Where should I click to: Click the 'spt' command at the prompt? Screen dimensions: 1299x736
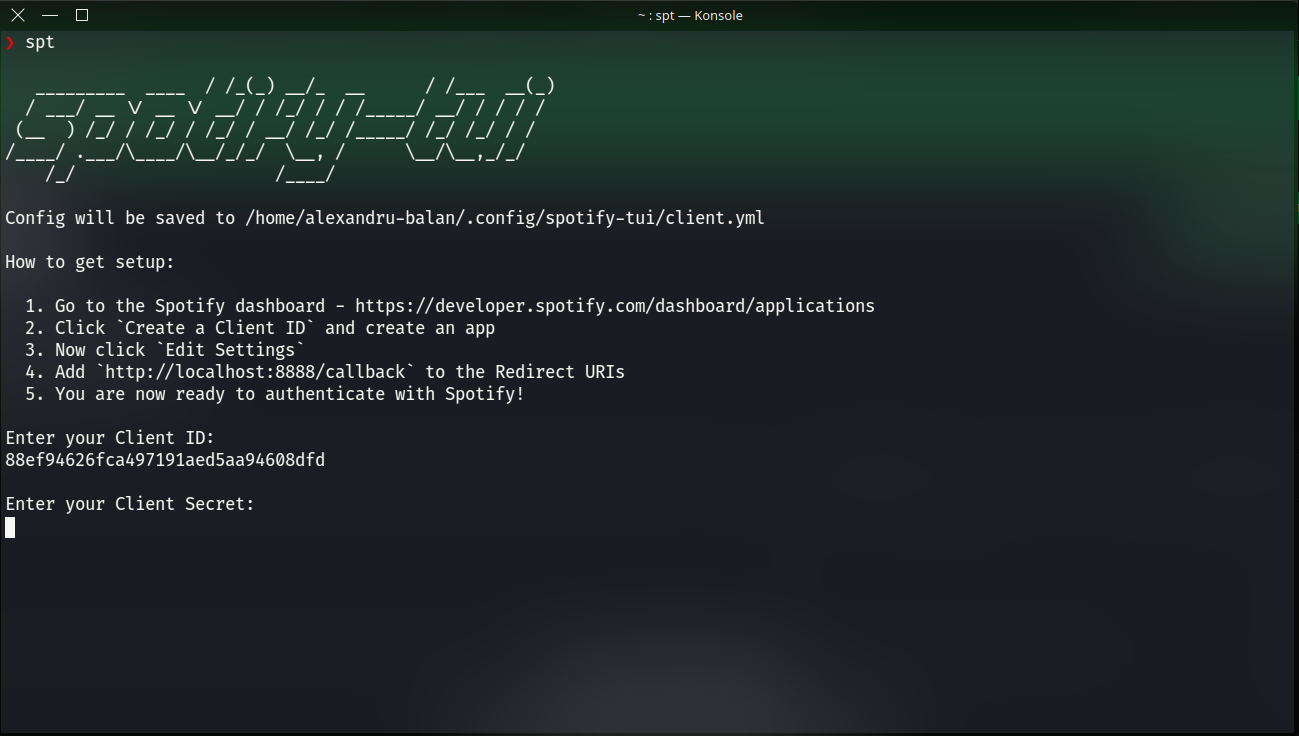40,42
